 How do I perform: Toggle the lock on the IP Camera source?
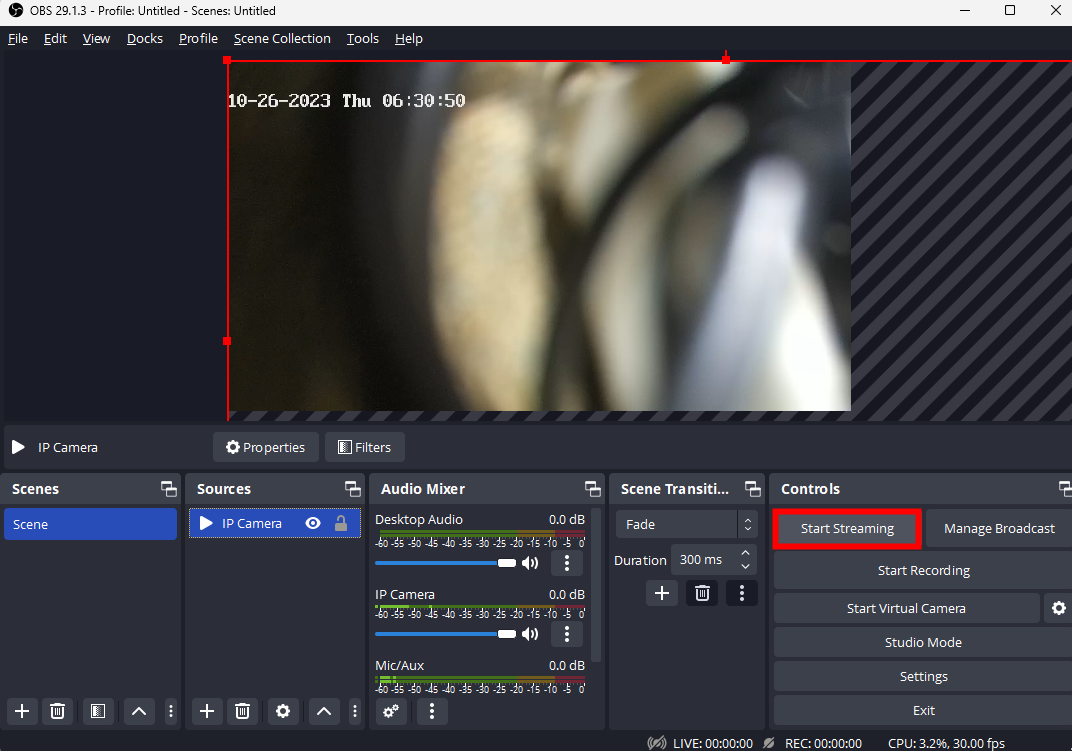341,523
